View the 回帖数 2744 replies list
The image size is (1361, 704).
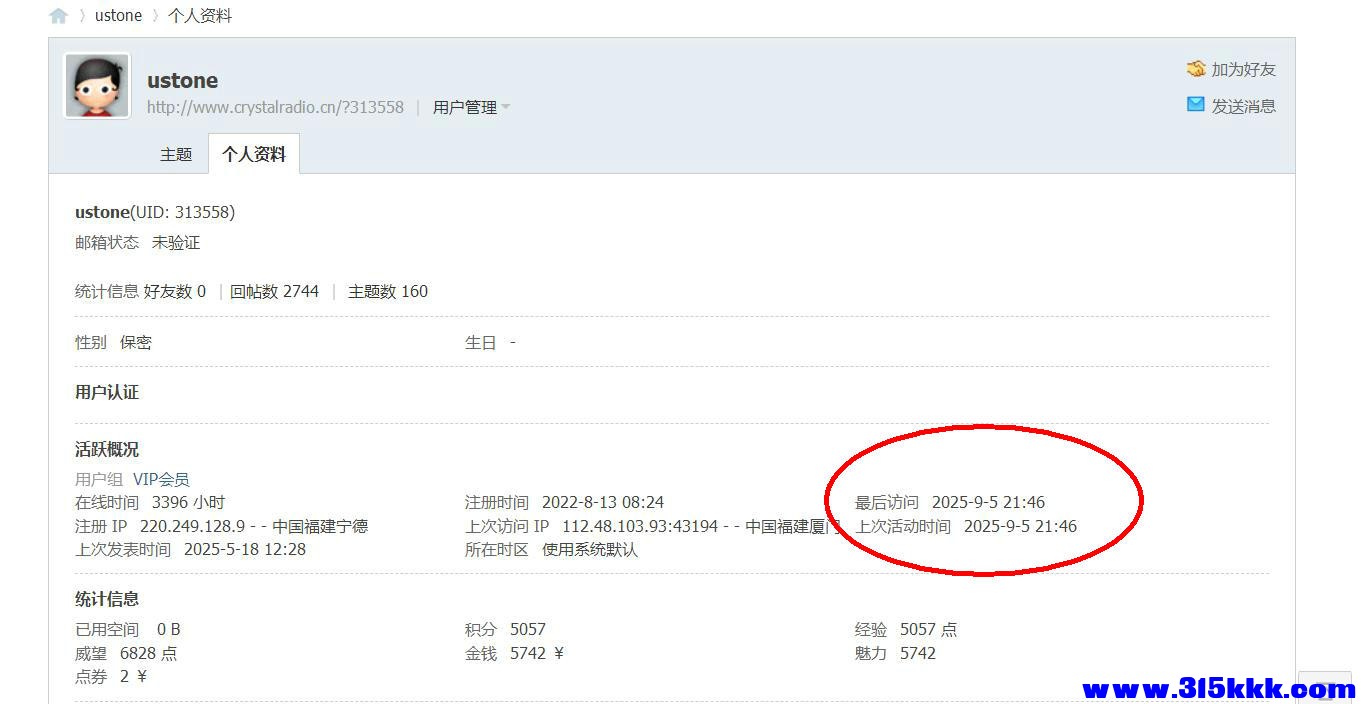[274, 291]
